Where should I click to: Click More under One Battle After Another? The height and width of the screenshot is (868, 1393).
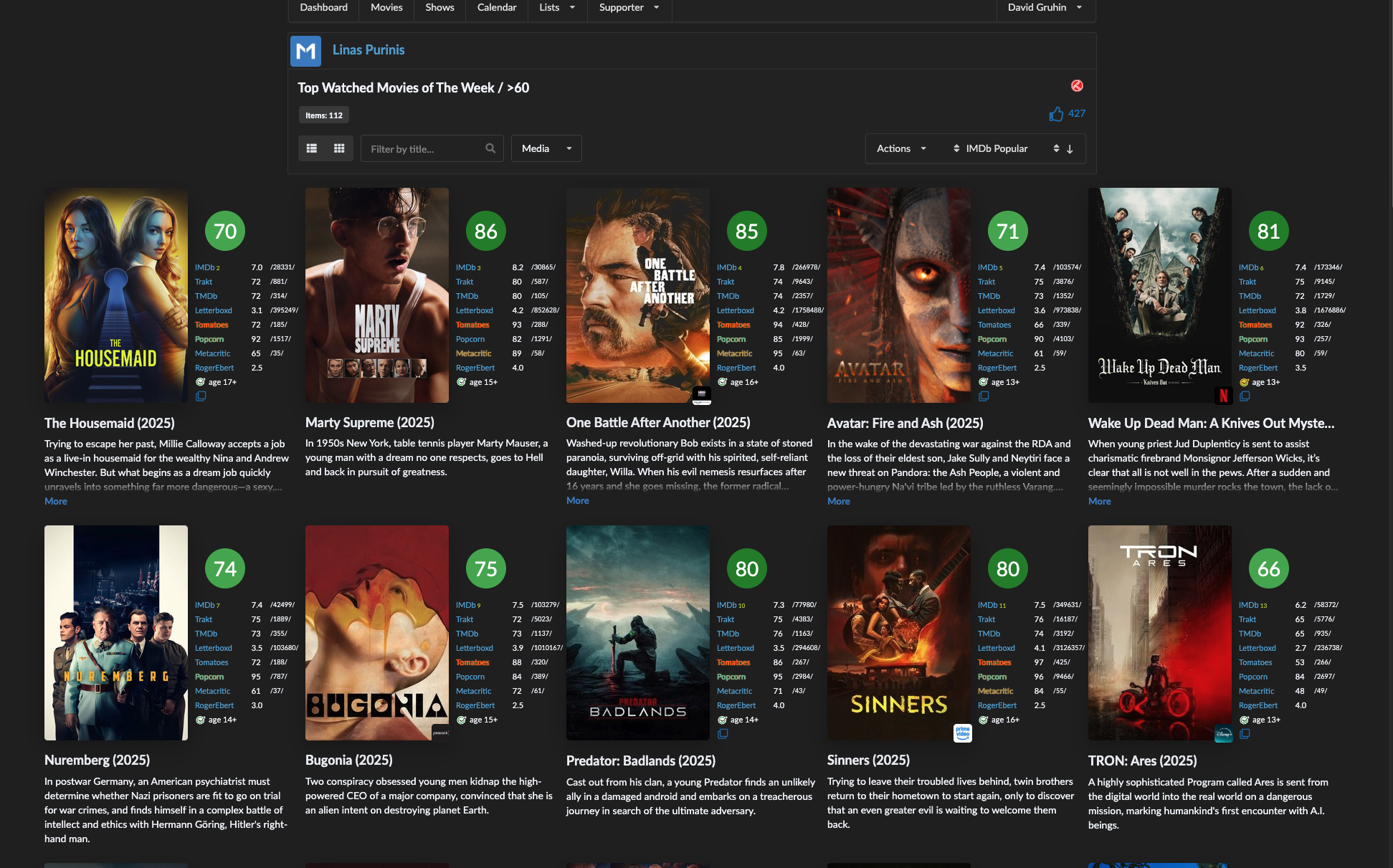click(x=577, y=501)
